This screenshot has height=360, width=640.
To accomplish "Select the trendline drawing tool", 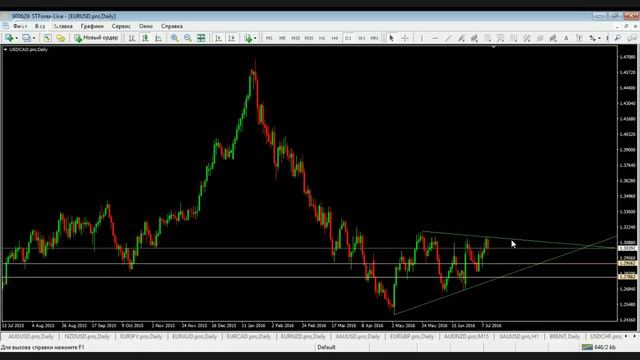I will [x=448, y=38].
